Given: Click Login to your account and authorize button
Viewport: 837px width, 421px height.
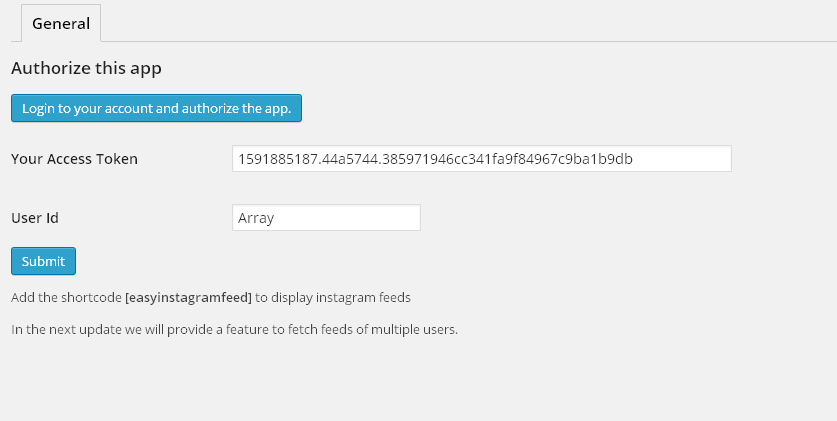Looking at the screenshot, I should (x=156, y=108).
